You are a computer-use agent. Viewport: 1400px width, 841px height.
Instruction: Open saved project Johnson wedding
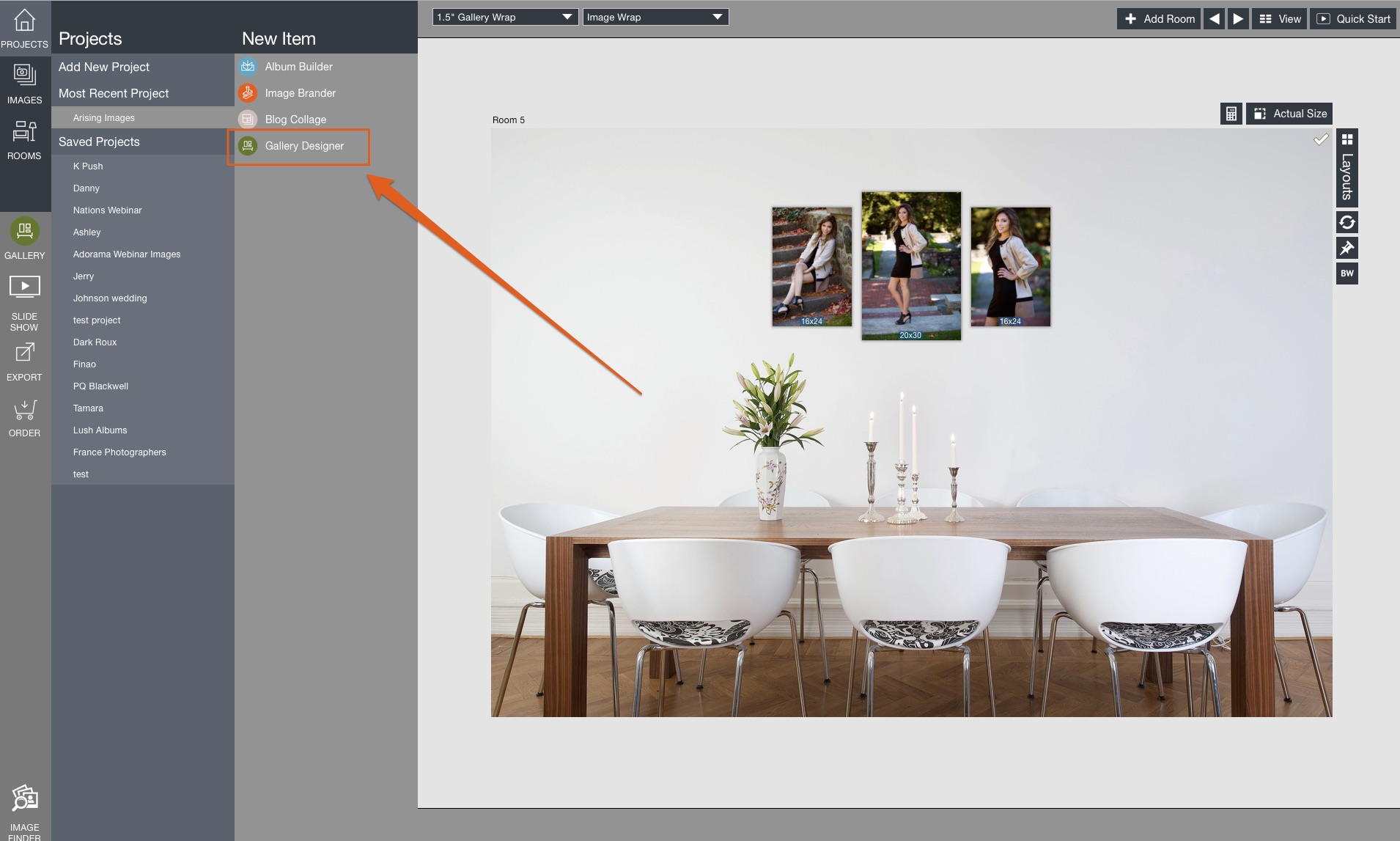(x=142, y=298)
